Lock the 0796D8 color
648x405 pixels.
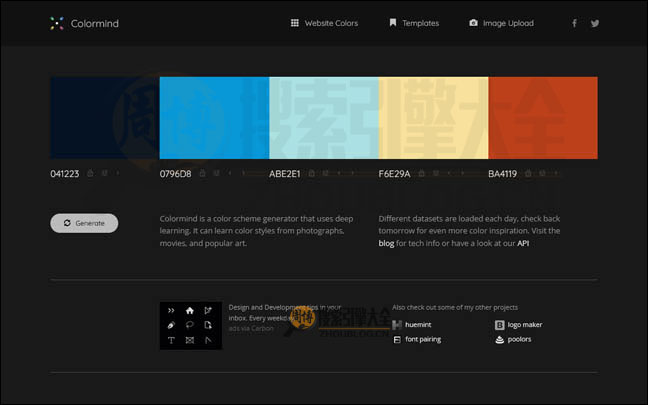(x=202, y=173)
